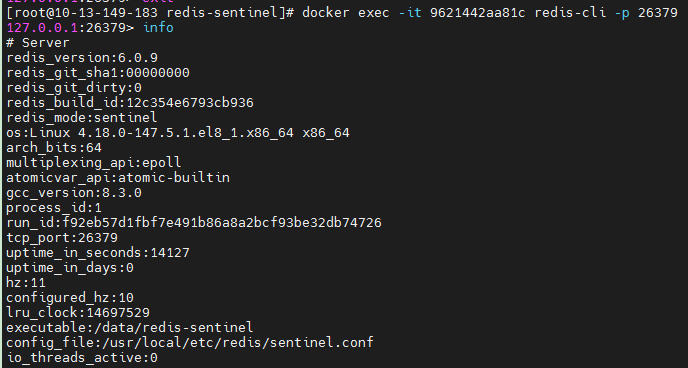Click the multiplexing_api:epoll line
Image resolution: width=688 pixels, height=368 pixels.
click(94, 163)
